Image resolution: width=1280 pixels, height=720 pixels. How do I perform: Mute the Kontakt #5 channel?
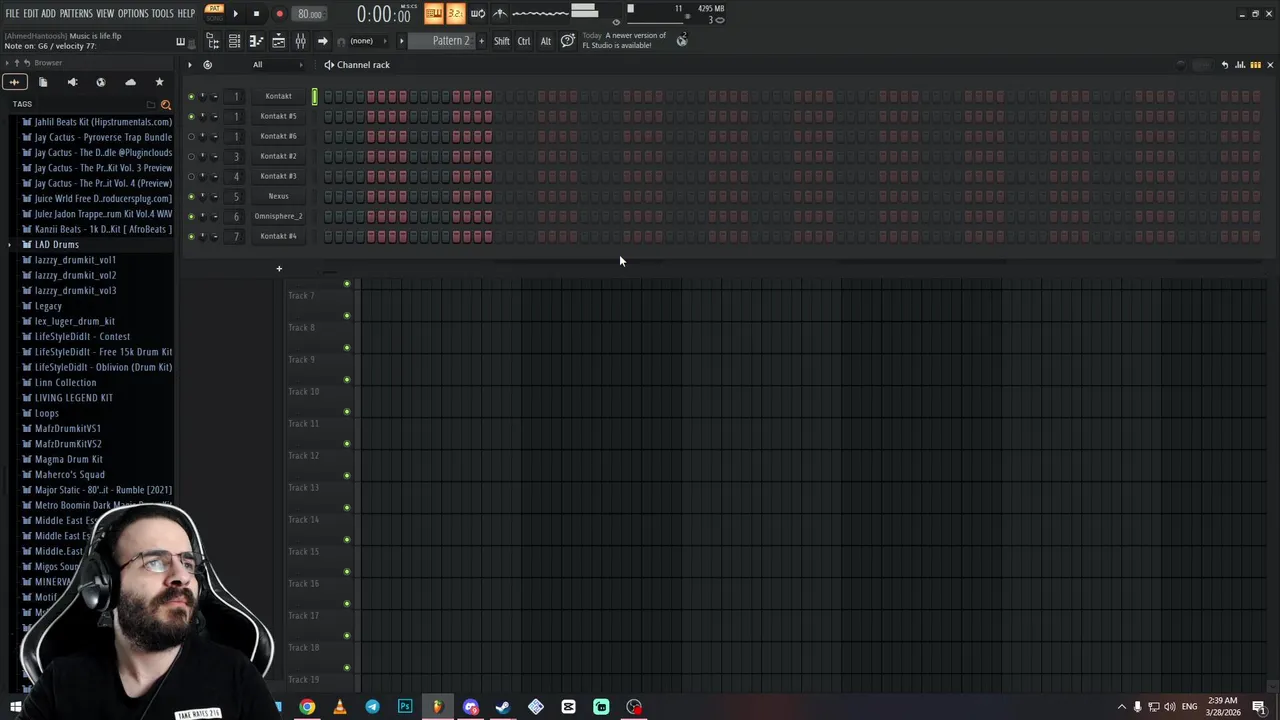pos(191,117)
